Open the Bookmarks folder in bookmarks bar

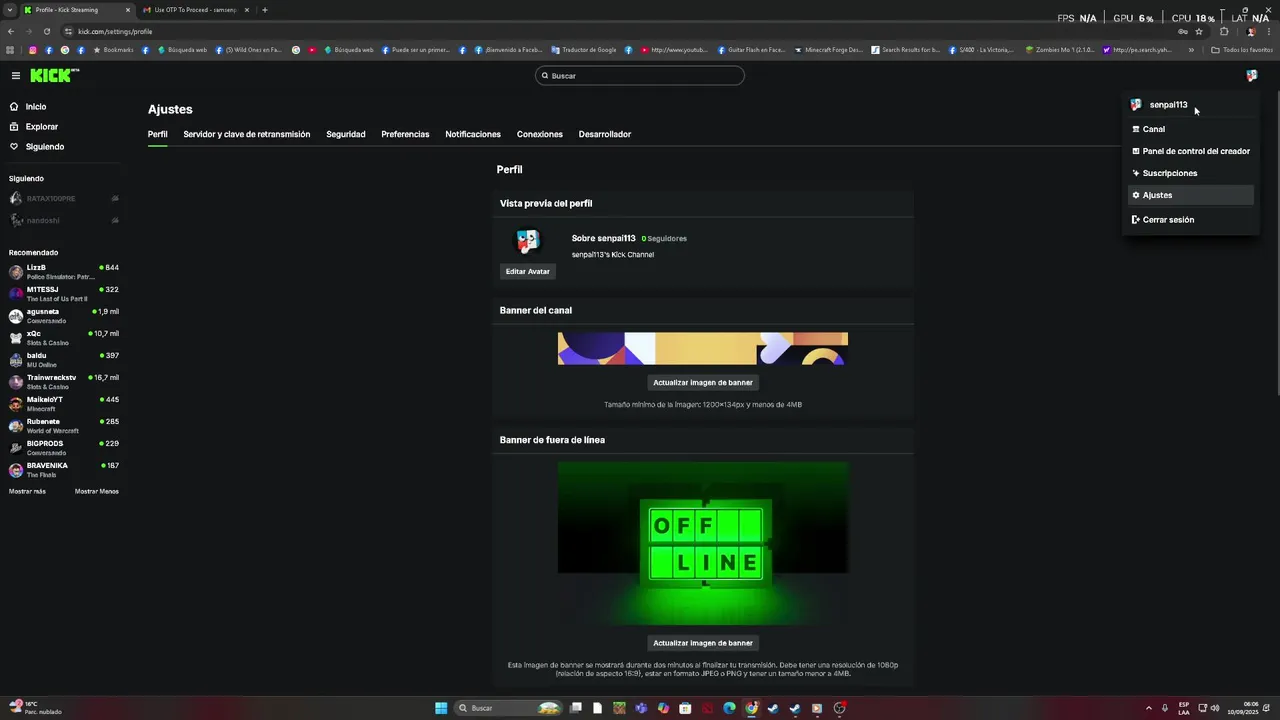(x=113, y=49)
